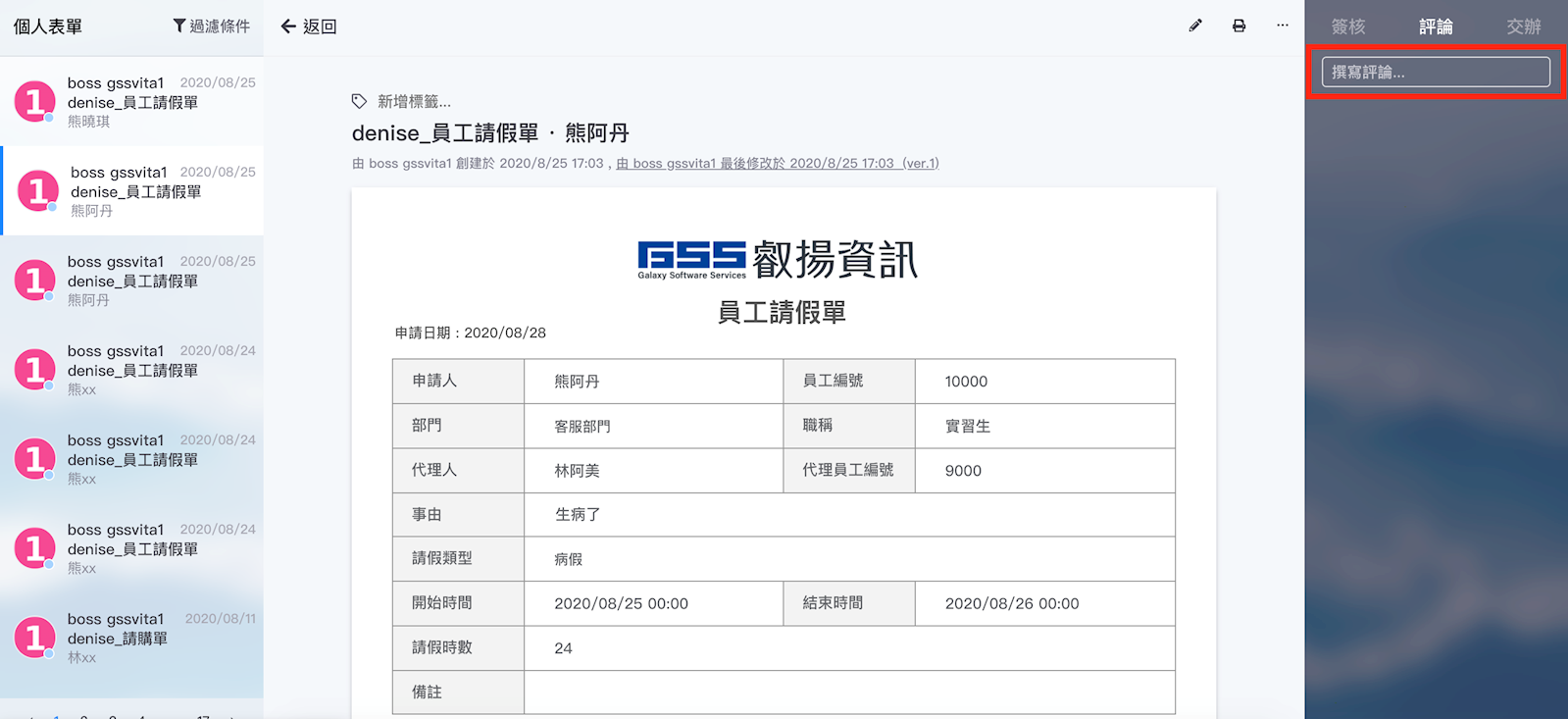Screen dimensions: 1568x719
Task: Focus the 撰寫評論 comment field
Action: (1435, 72)
